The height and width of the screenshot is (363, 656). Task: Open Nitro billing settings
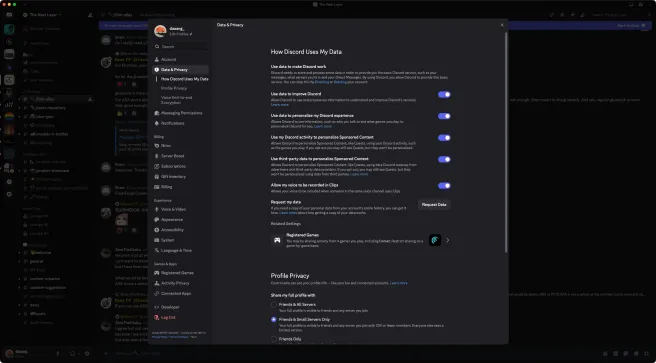[x=180, y=146]
